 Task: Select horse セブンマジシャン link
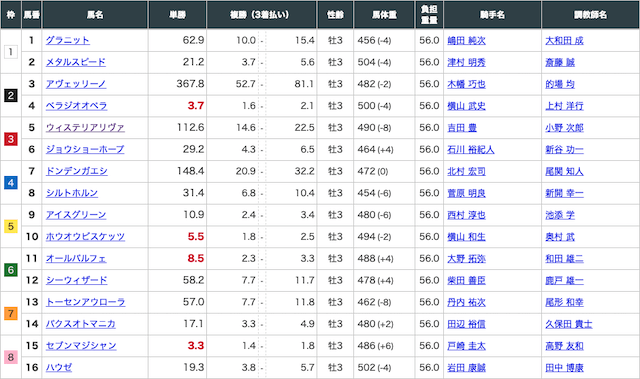[x=81, y=346]
